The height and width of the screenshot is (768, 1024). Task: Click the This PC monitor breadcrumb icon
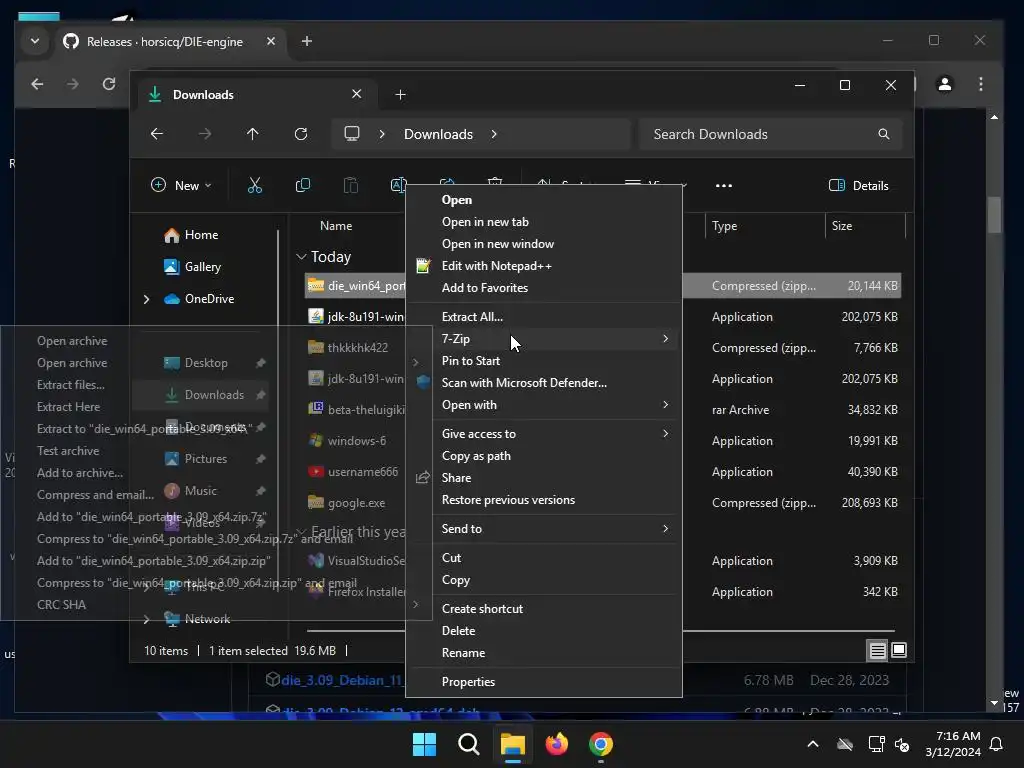pyautogui.click(x=352, y=134)
